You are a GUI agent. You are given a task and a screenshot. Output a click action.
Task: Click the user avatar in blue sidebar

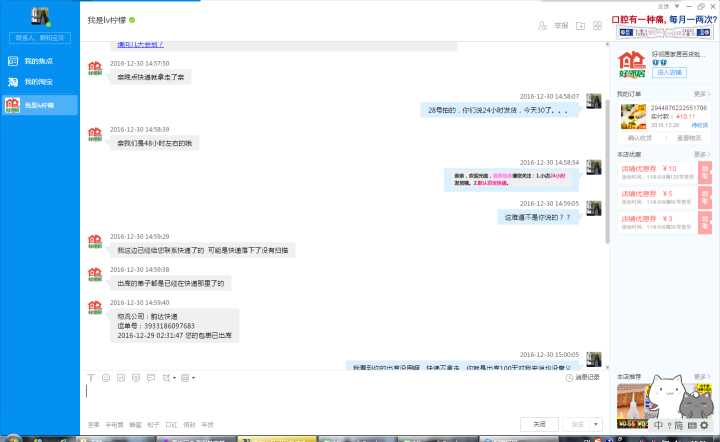tap(40, 17)
